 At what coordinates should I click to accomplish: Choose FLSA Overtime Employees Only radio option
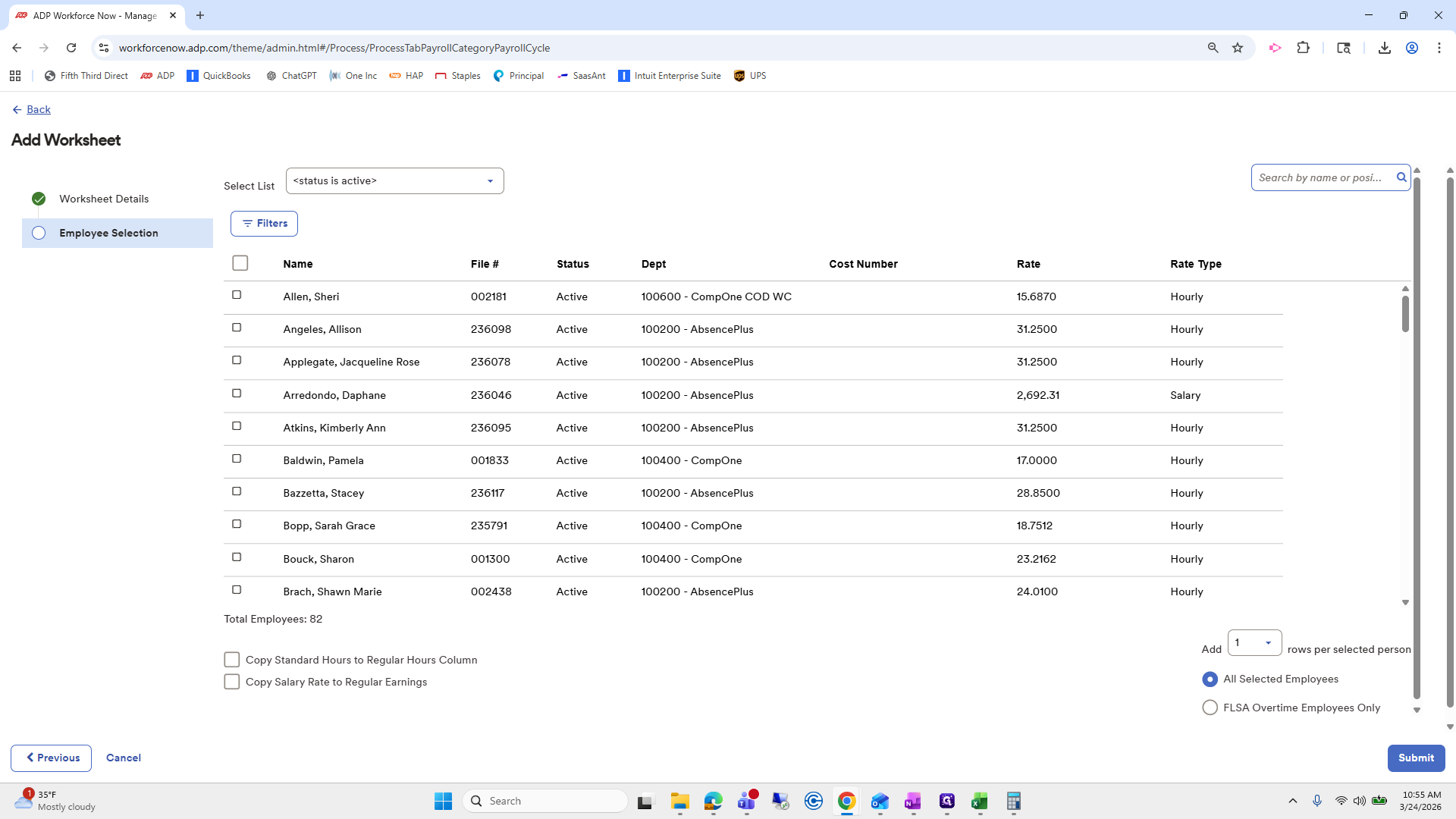(1210, 708)
